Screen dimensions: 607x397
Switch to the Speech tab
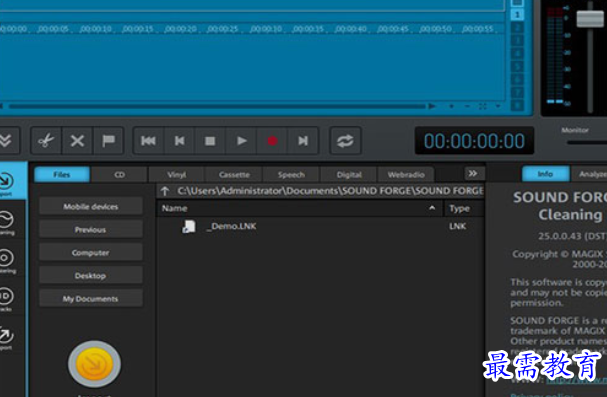pos(291,175)
